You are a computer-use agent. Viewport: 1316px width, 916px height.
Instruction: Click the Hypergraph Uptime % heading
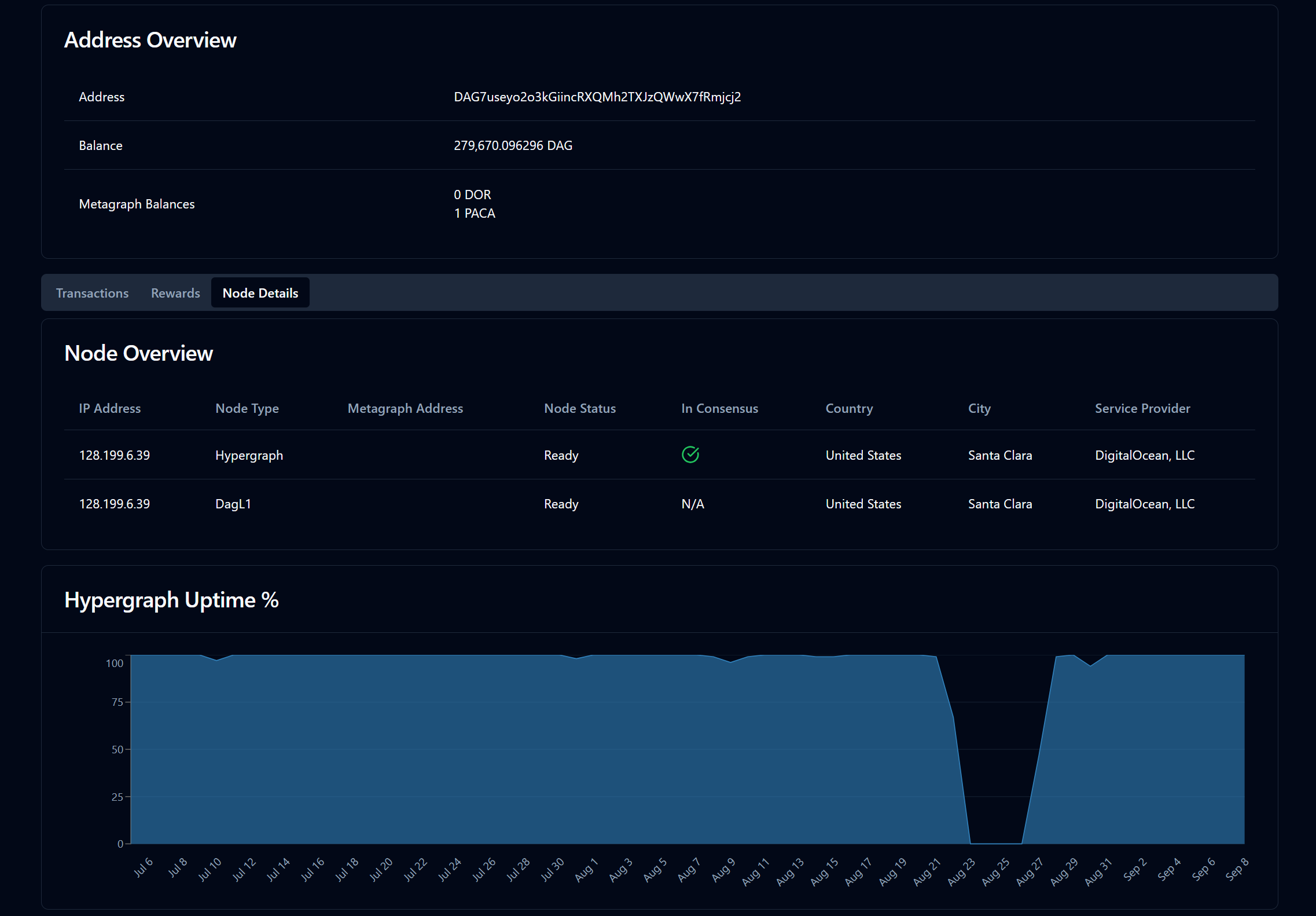coord(171,600)
